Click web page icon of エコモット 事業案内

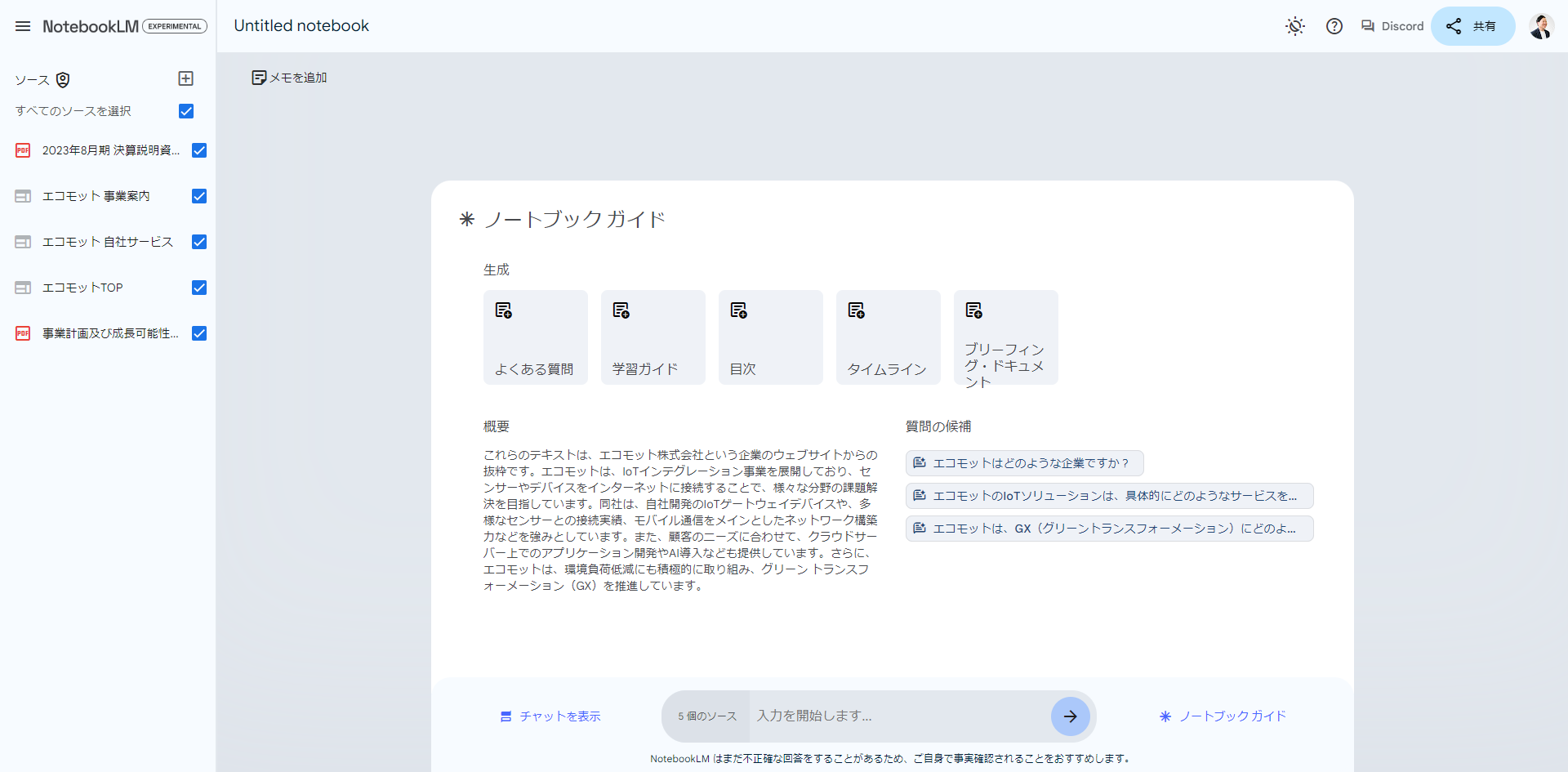point(23,196)
